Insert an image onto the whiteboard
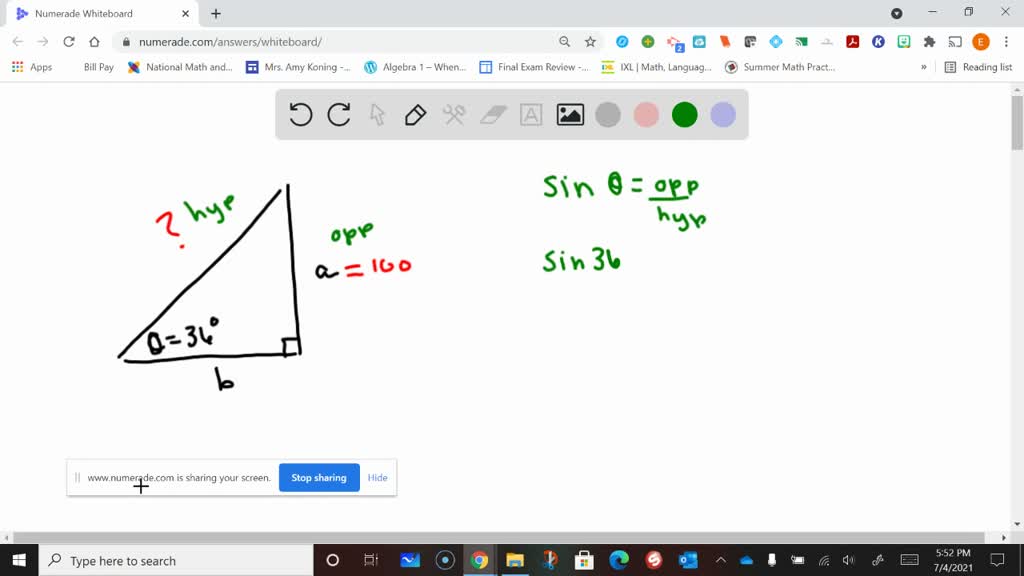Image resolution: width=1024 pixels, height=576 pixels. (570, 115)
